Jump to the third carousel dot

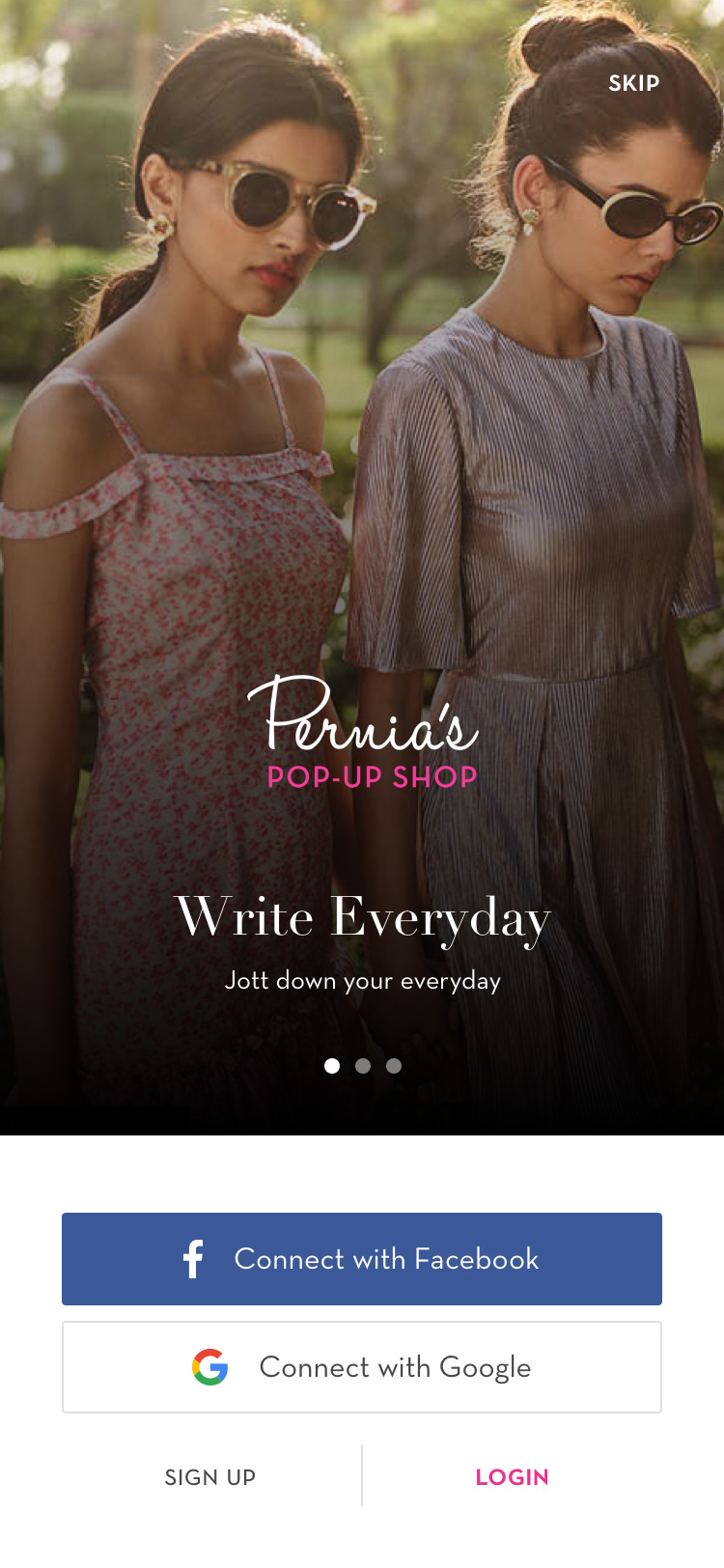coord(394,1066)
